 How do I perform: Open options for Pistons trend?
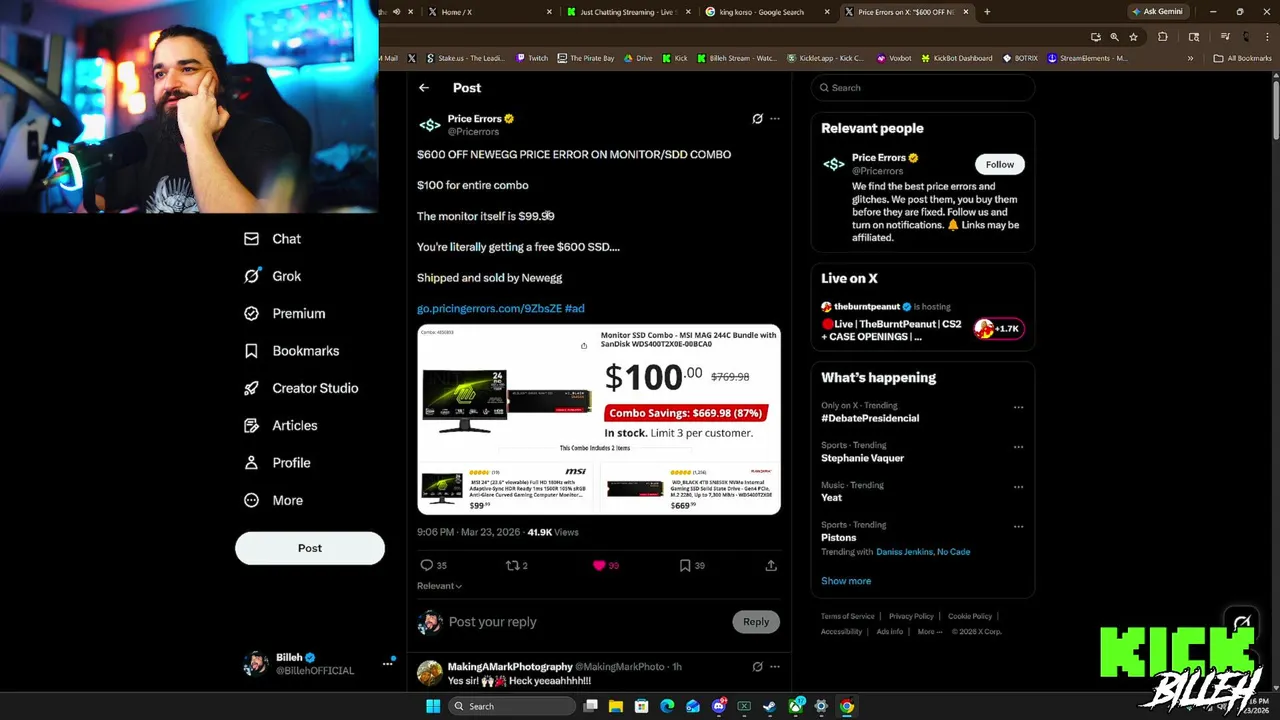1018,526
